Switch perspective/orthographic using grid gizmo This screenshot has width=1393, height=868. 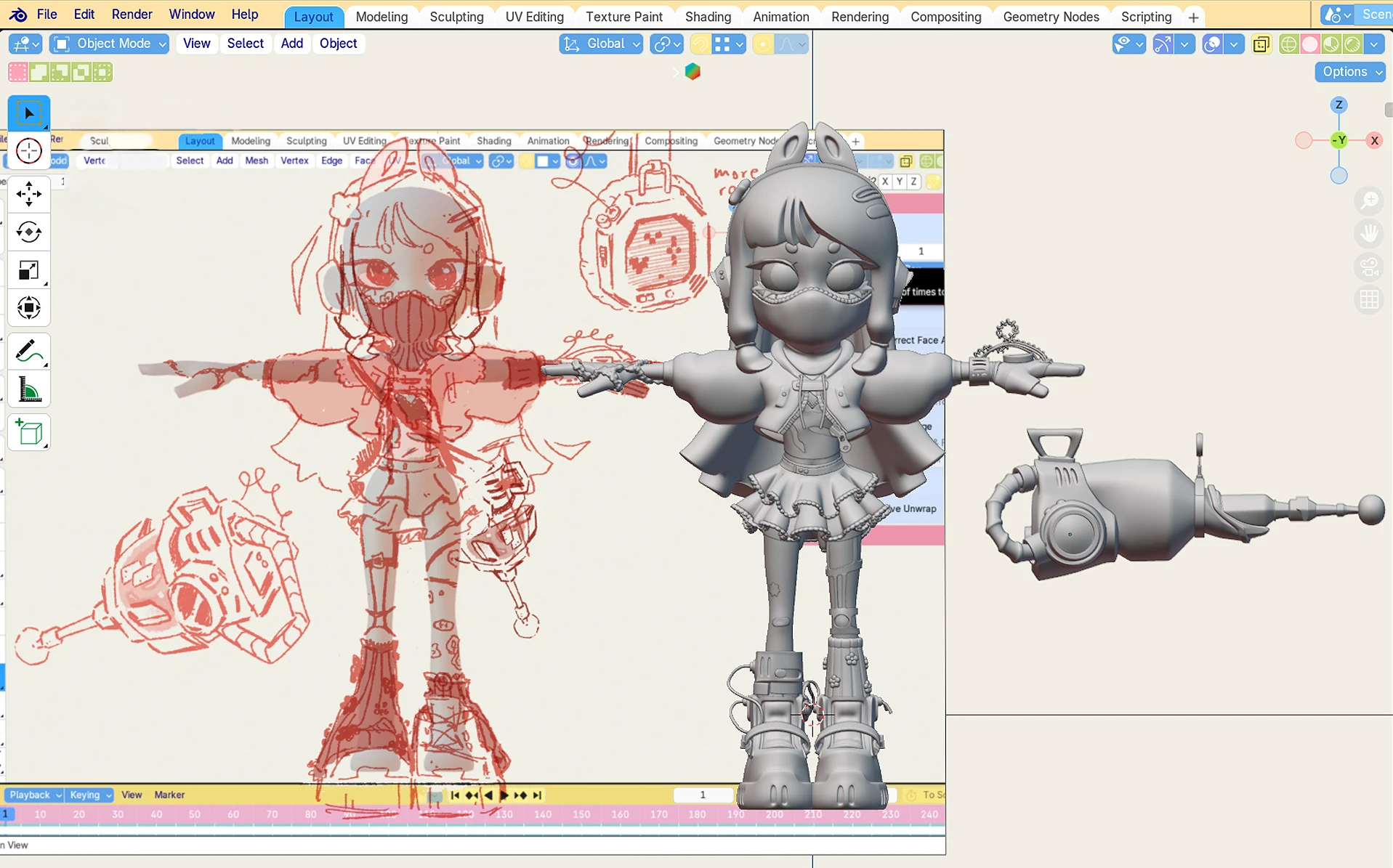[1369, 299]
